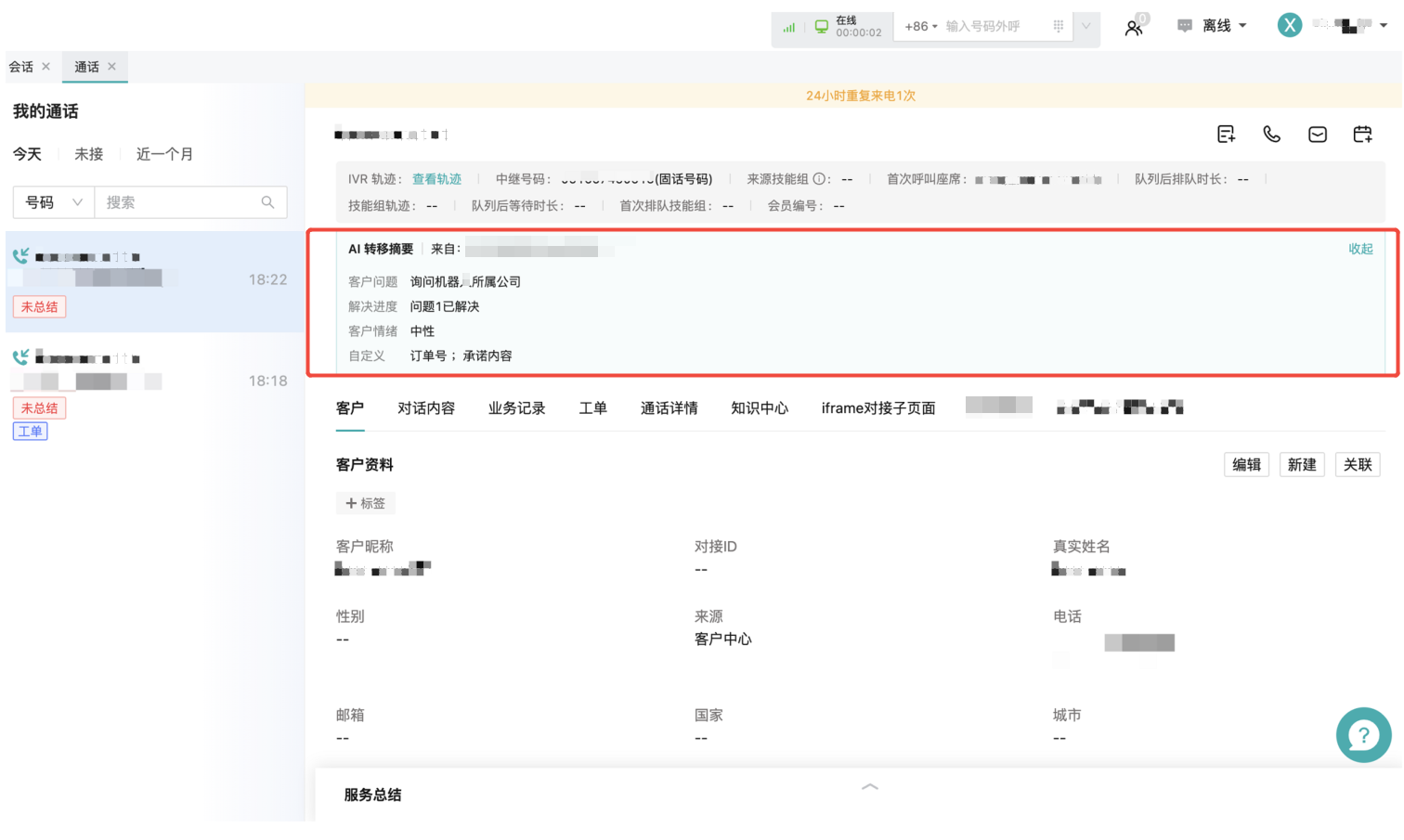Viewport: 1404px width, 840px height.
Task: Open the teal help question bubble
Action: tap(1363, 735)
